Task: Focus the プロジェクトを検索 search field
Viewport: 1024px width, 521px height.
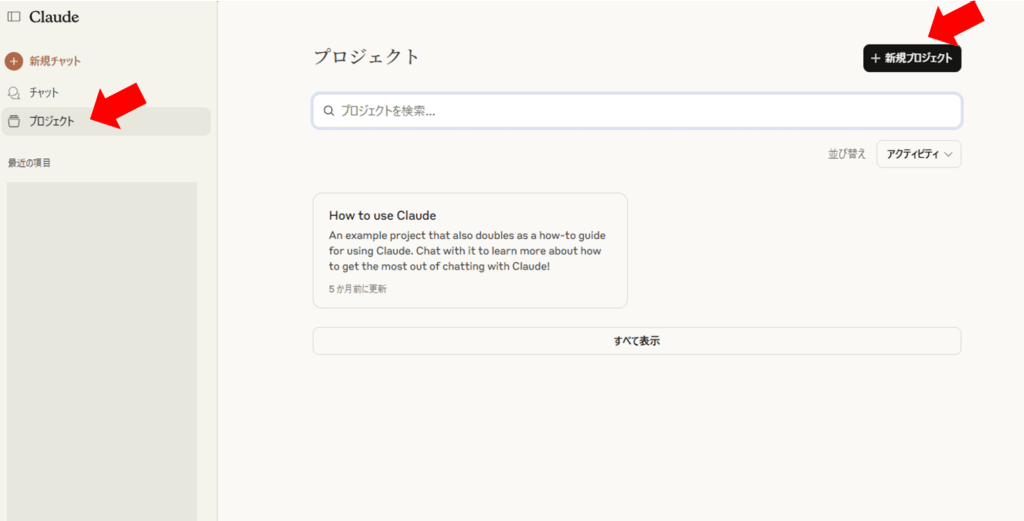Action: point(637,111)
